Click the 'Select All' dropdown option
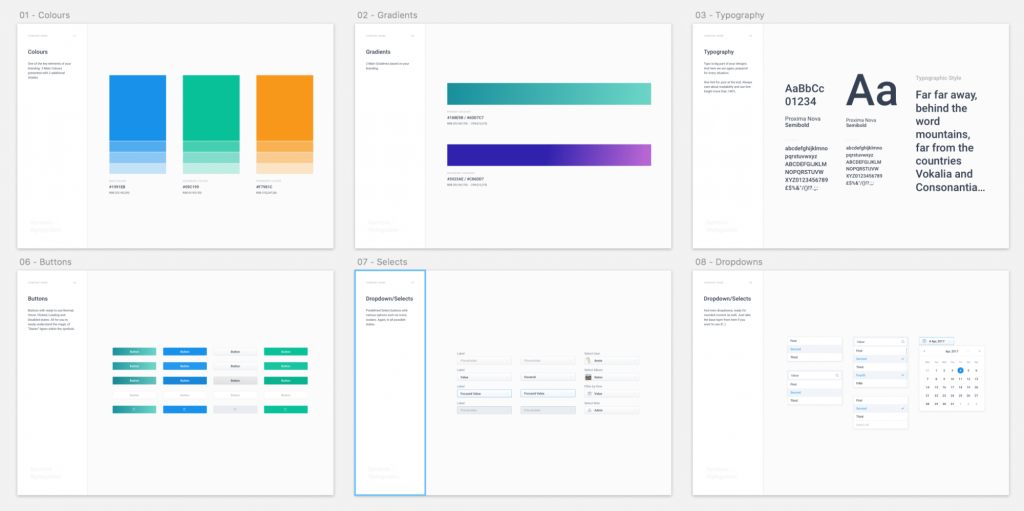 point(880,425)
